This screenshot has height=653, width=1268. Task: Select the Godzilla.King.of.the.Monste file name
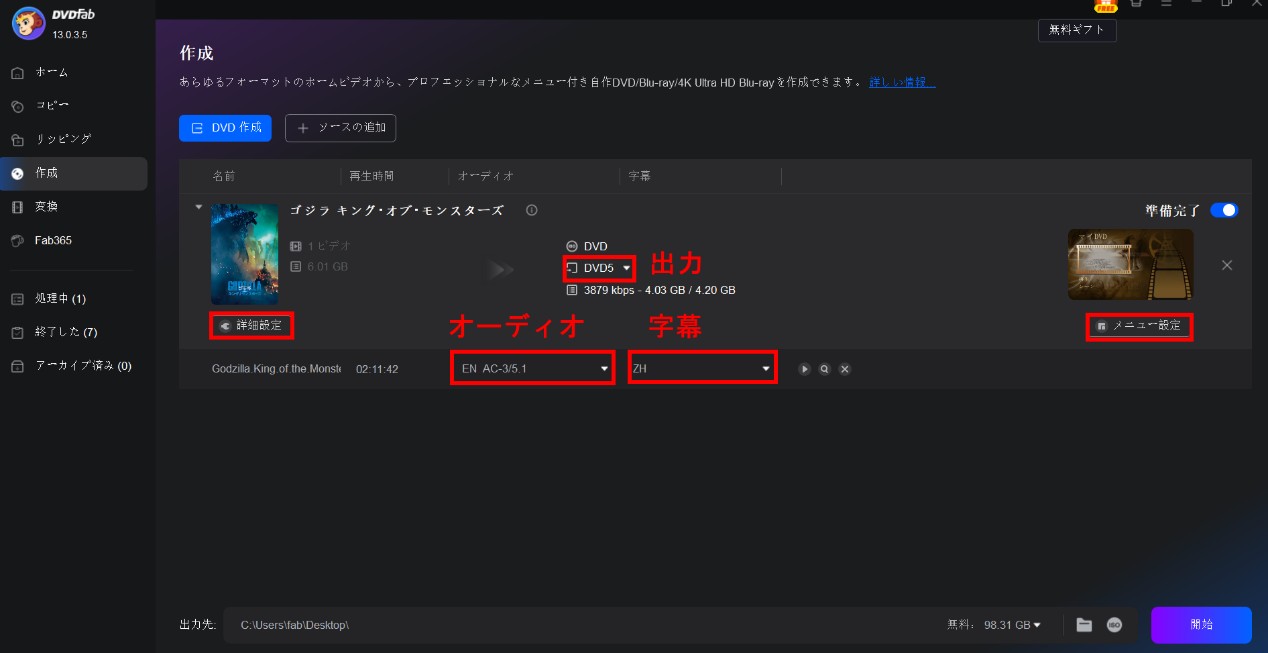click(276, 369)
